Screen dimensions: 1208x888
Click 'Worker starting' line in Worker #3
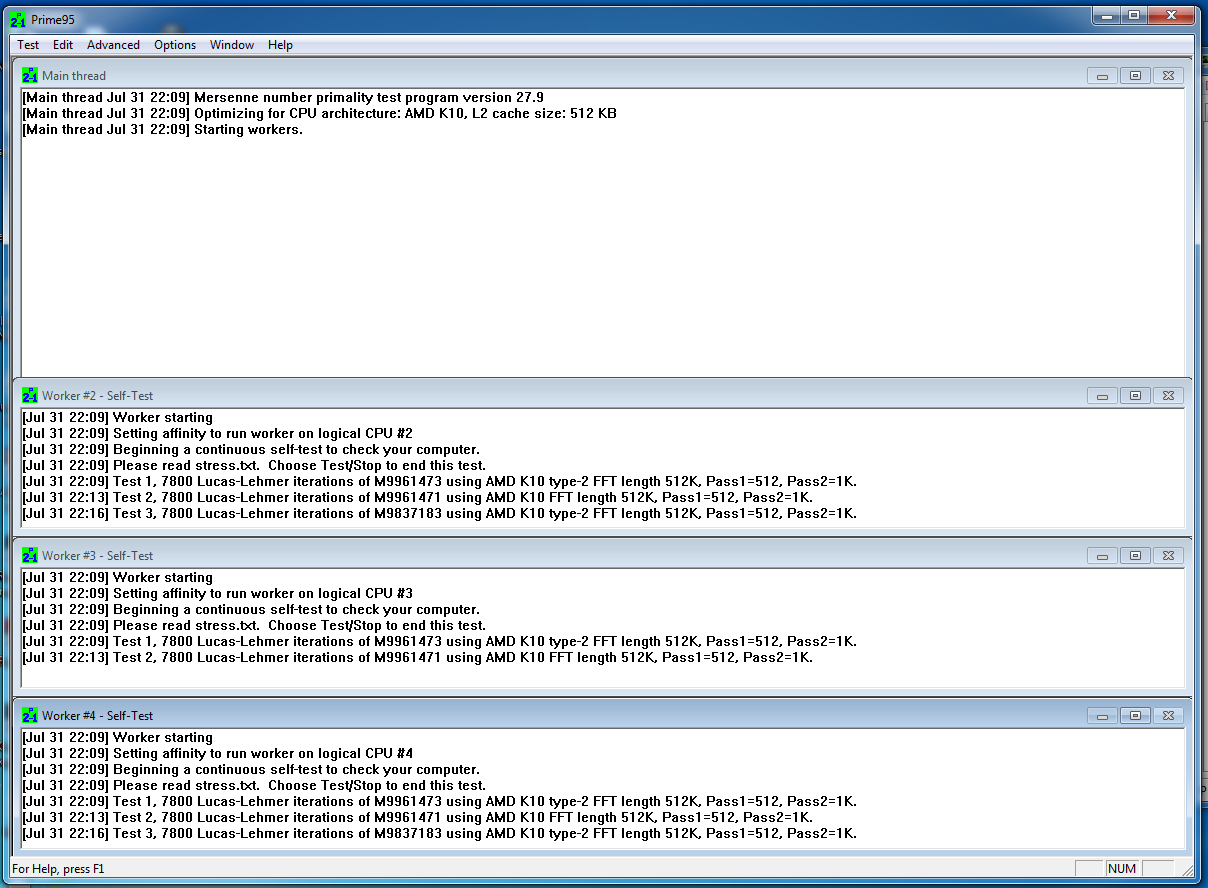click(117, 578)
